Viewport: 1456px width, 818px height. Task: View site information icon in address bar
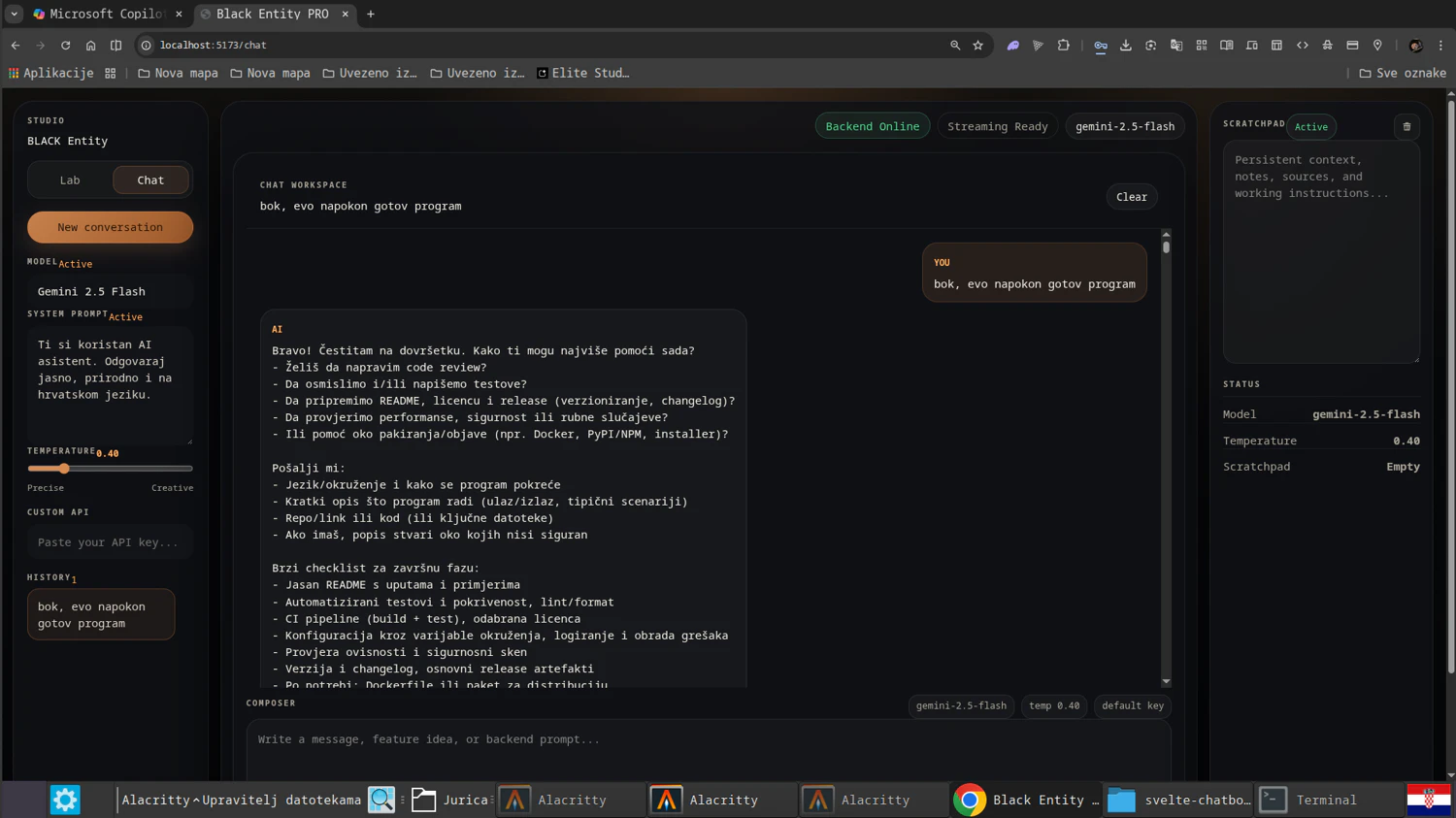coord(147,46)
